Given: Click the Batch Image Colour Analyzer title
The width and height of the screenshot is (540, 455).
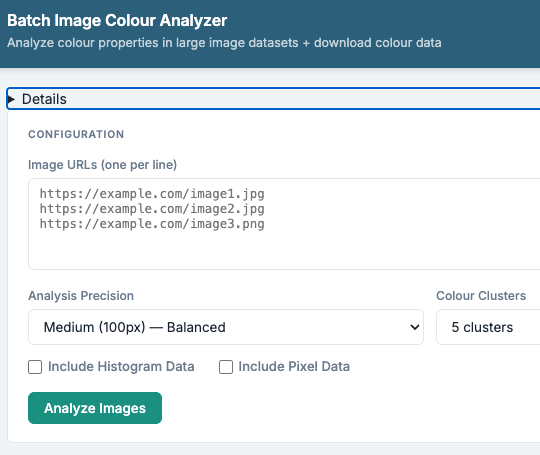Looking at the screenshot, I should pos(117,21).
